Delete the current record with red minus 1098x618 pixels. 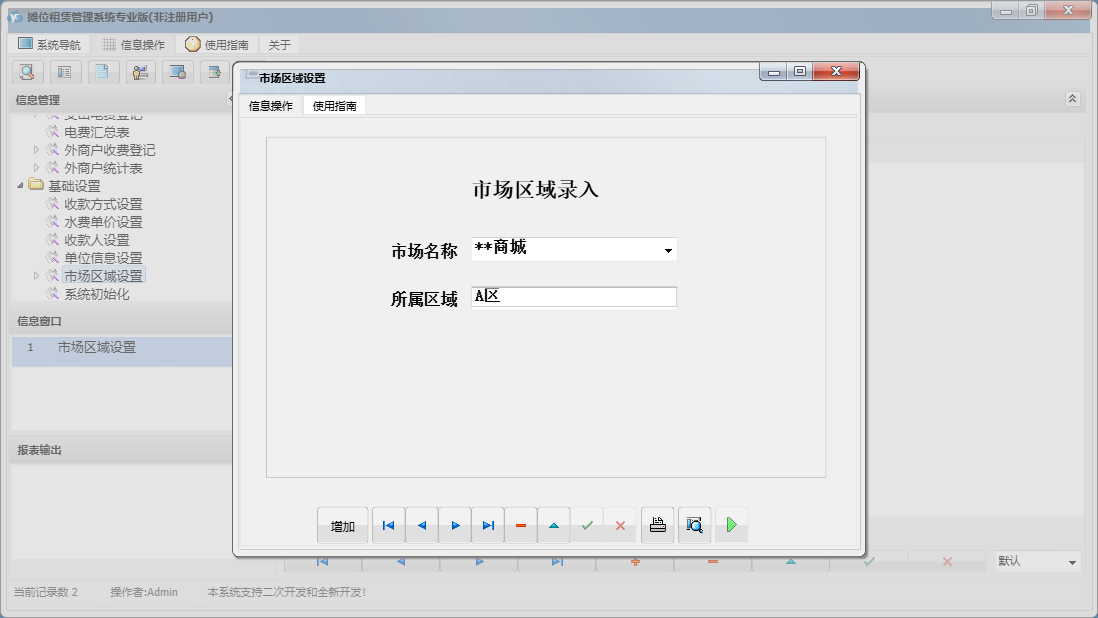tap(521, 524)
